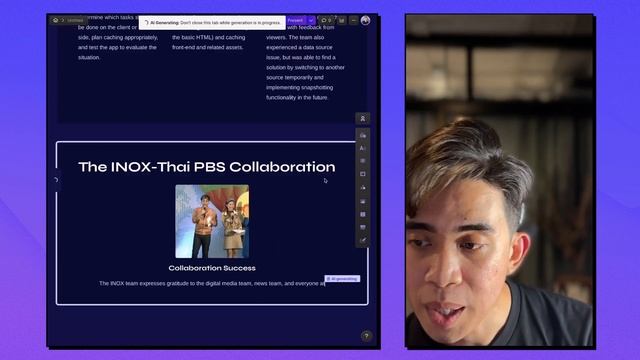640x360 pixels.
Task: Expand the Present dropdown arrow
Action: pos(311,20)
